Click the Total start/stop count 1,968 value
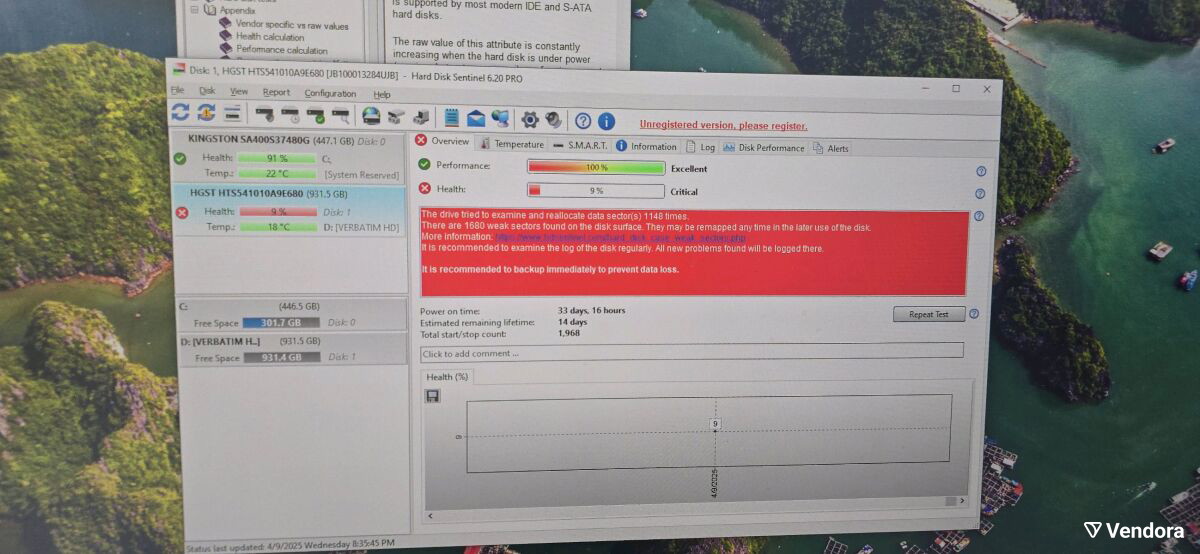Viewport: 1200px width, 554px height. 568,333
